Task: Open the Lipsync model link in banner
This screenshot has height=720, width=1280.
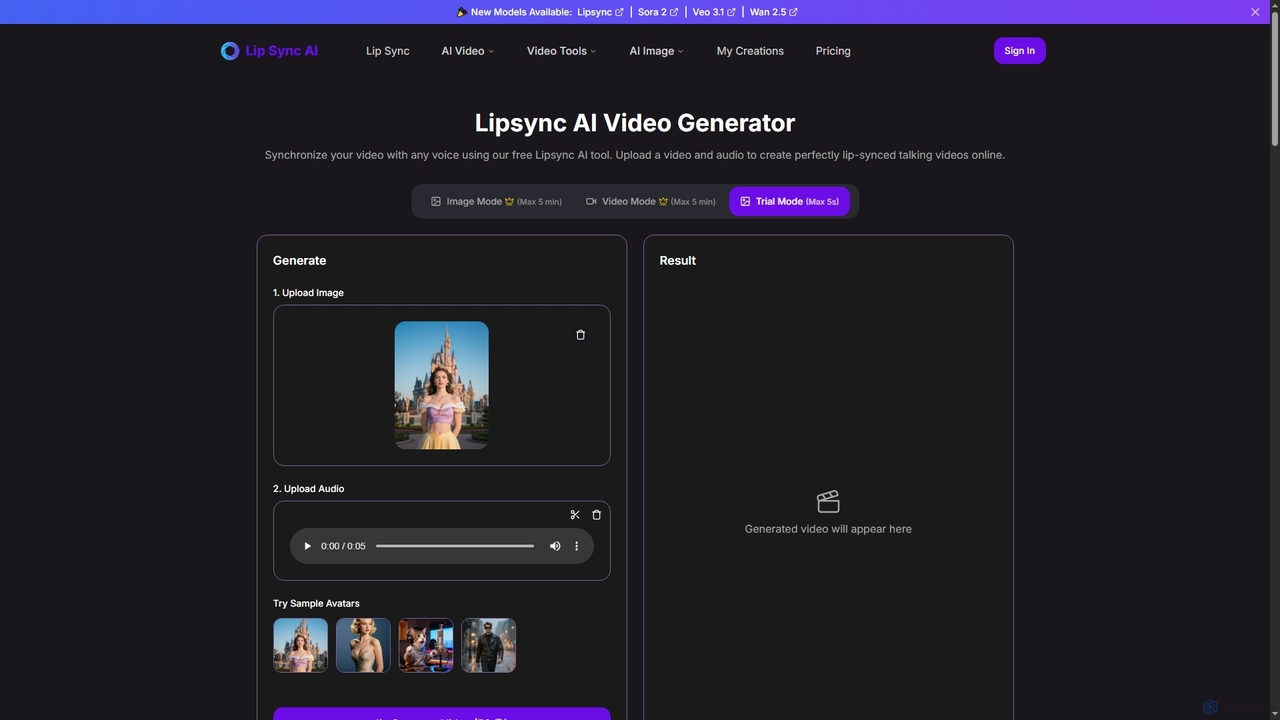Action: [600, 12]
